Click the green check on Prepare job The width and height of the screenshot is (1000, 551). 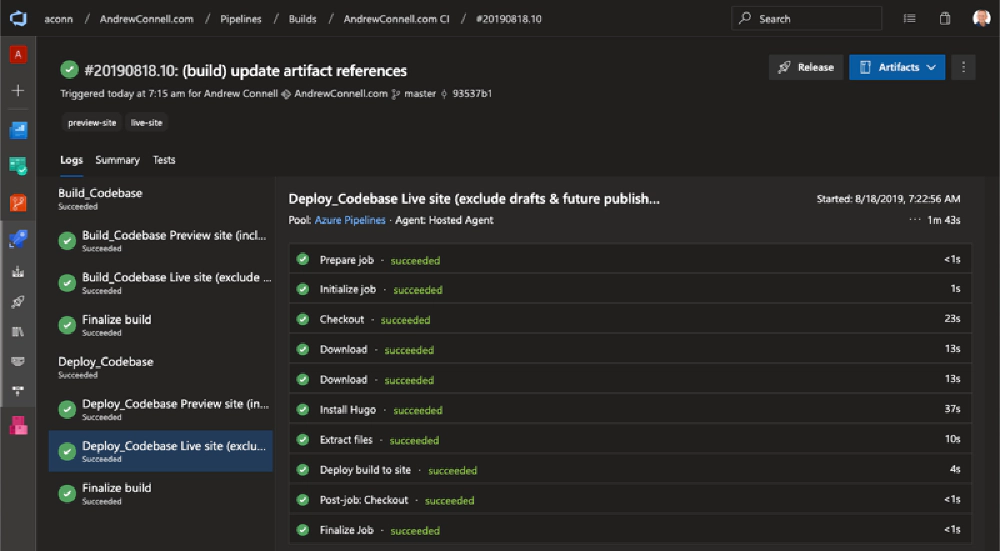click(303, 260)
